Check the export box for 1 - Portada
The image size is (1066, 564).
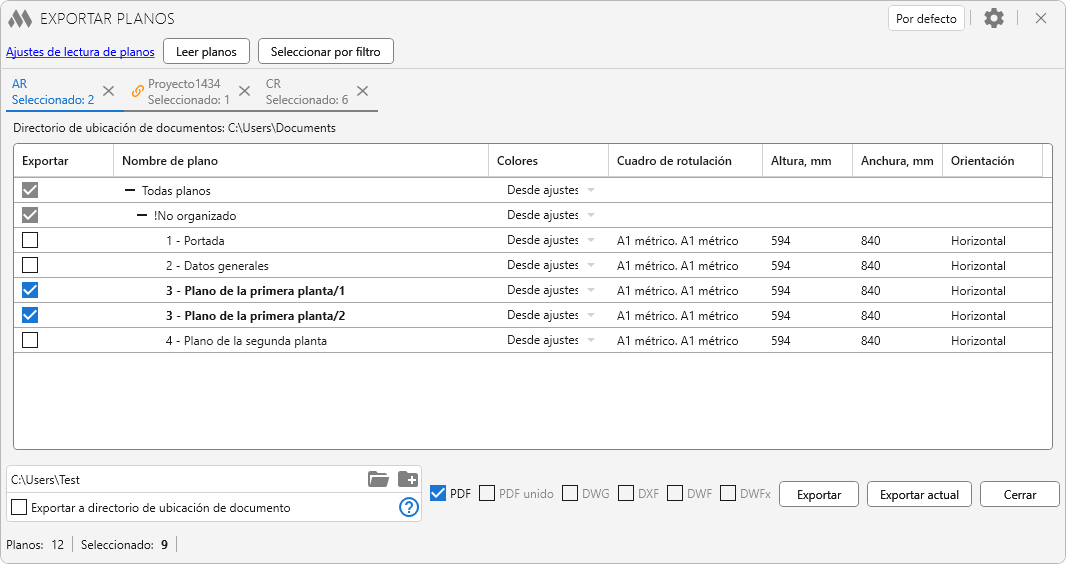click(x=30, y=240)
